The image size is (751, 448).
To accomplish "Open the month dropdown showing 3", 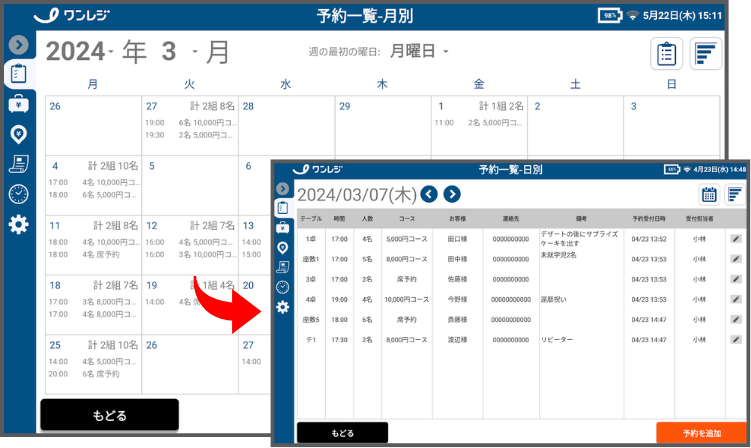I will pyautogui.click(x=179, y=51).
